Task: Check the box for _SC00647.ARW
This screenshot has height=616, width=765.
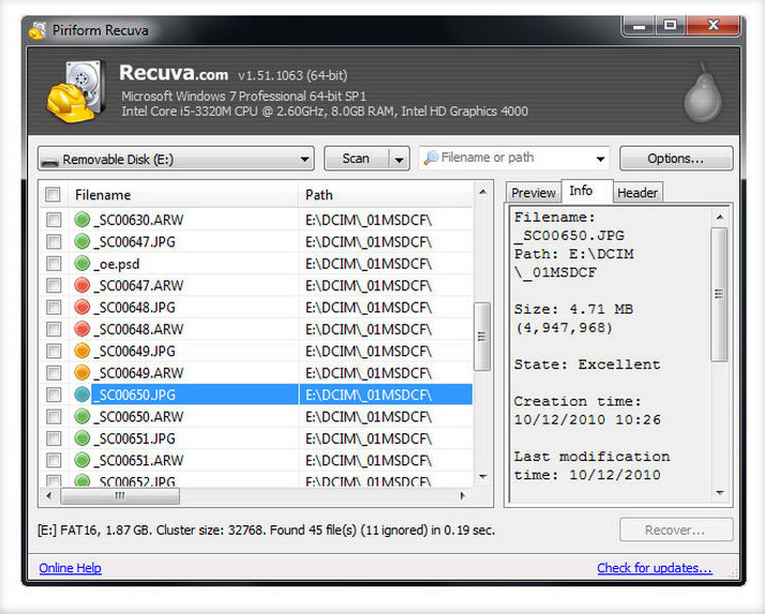Action: pyautogui.click(x=53, y=285)
